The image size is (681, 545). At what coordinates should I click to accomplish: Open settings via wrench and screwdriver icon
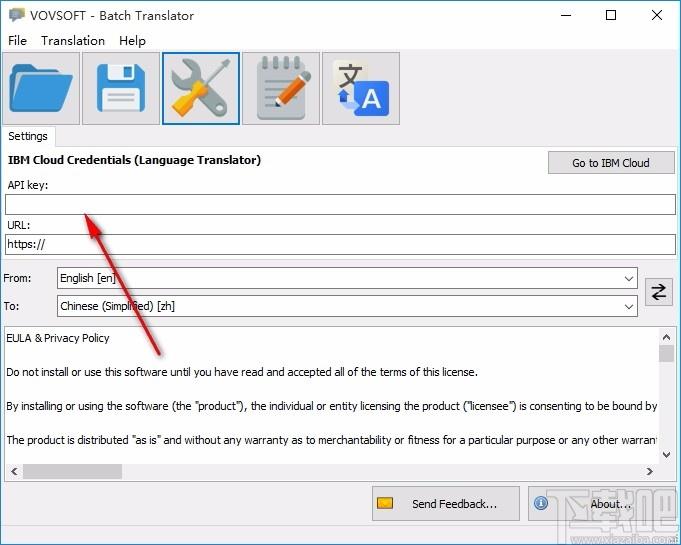(201, 89)
